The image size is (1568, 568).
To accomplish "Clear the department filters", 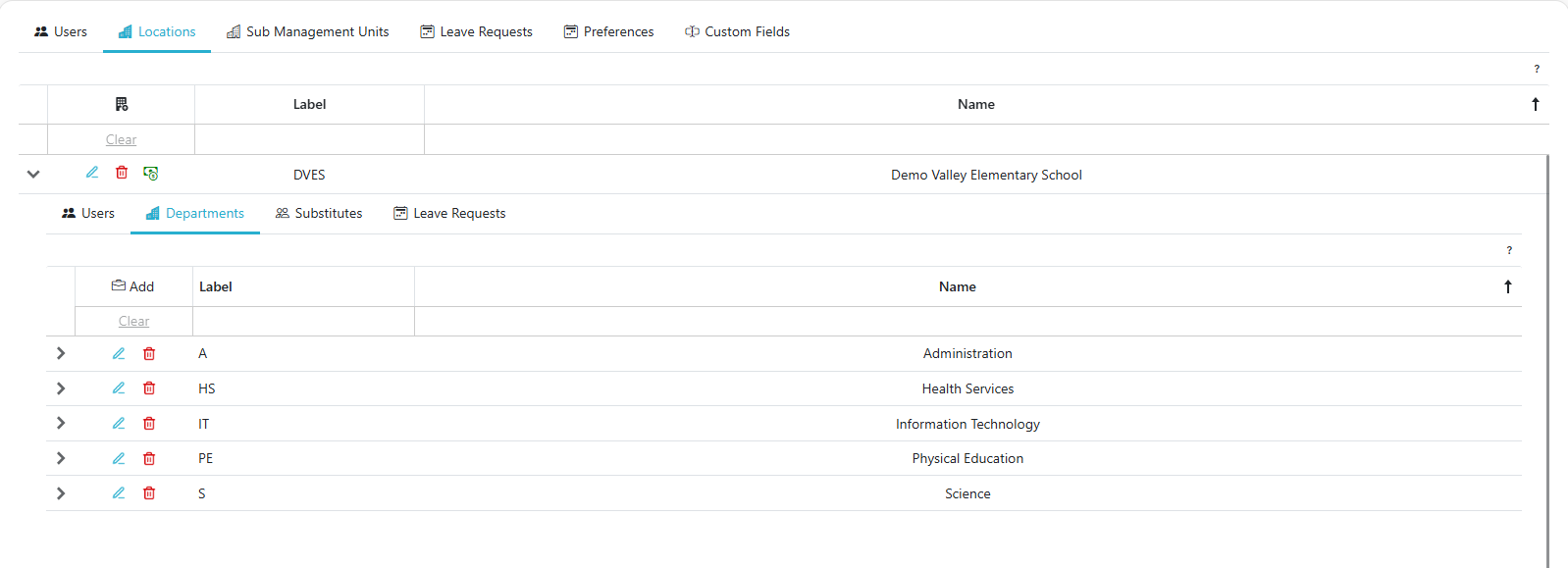I will 133,322.
